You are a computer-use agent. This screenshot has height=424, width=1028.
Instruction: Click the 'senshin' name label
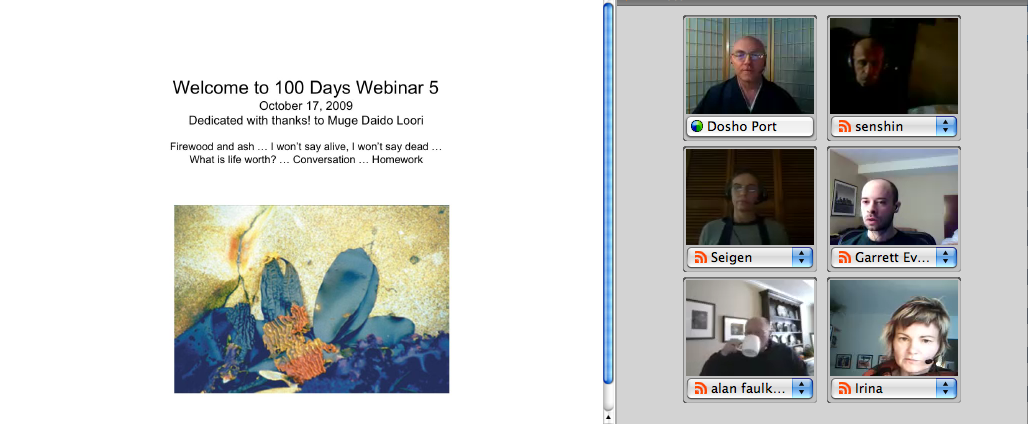coord(877,126)
